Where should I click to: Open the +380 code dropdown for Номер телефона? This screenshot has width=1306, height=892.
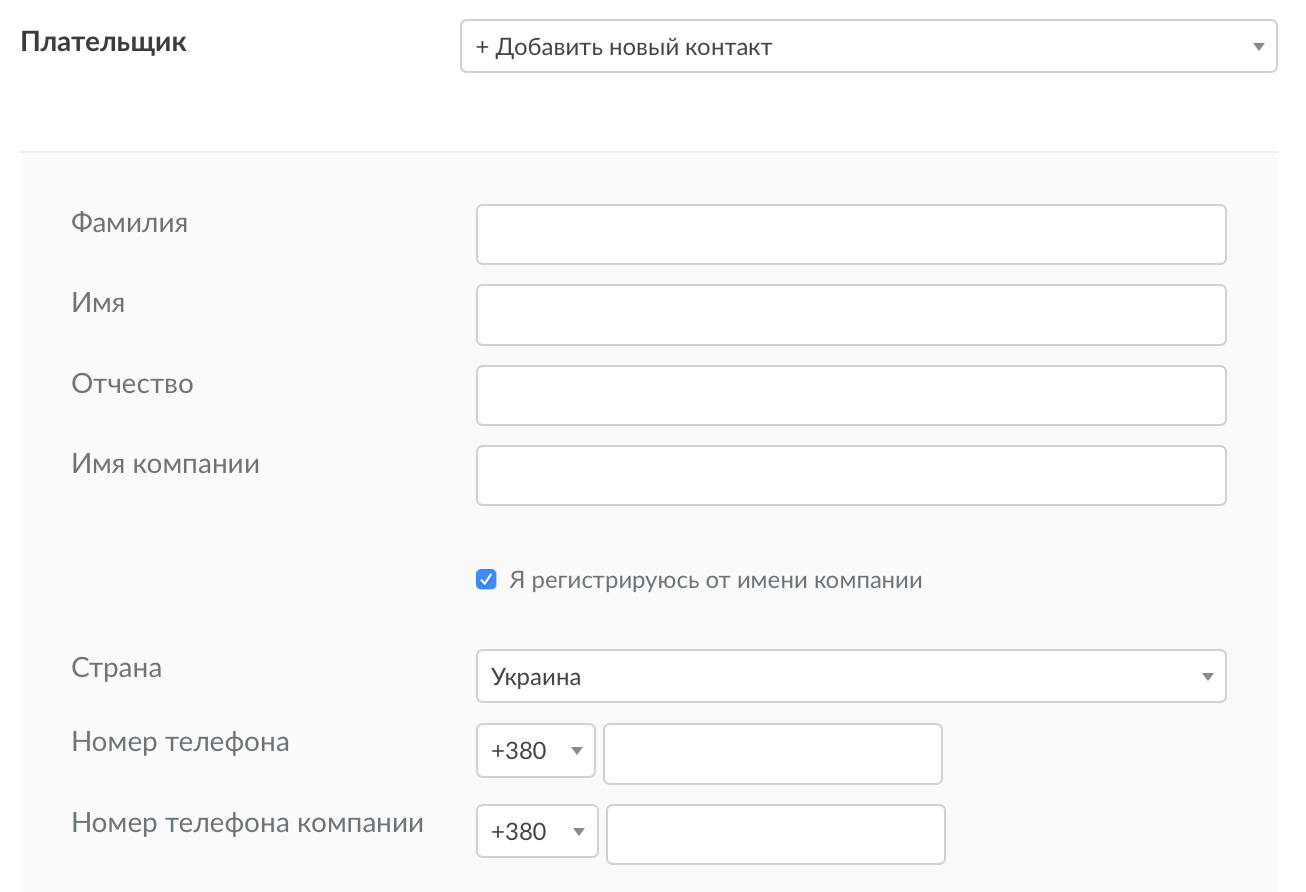pyautogui.click(x=536, y=751)
